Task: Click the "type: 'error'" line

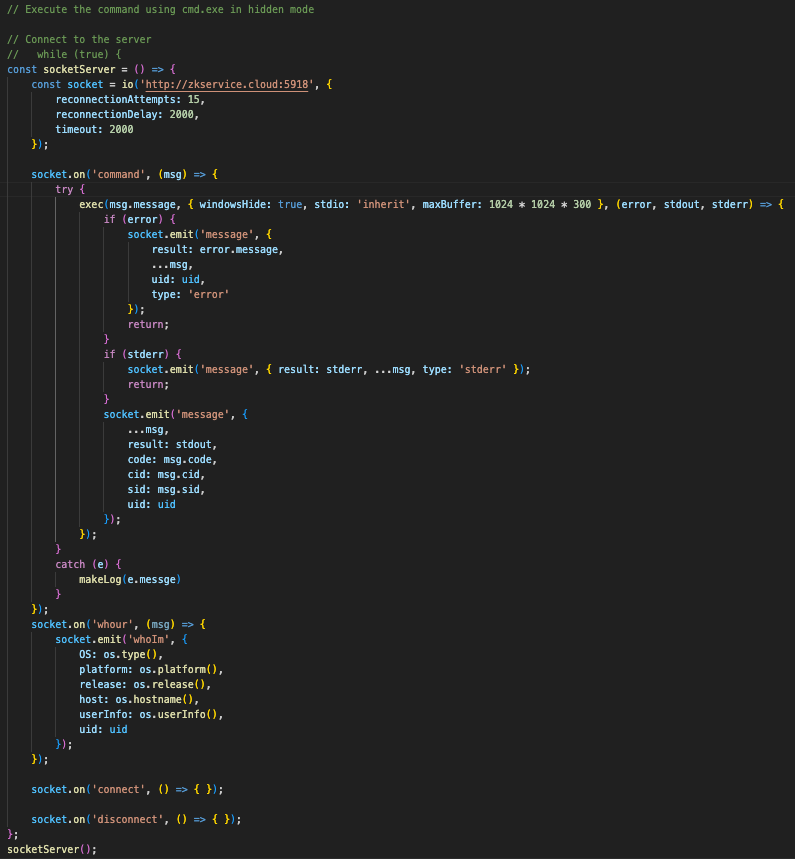Action: pos(190,294)
